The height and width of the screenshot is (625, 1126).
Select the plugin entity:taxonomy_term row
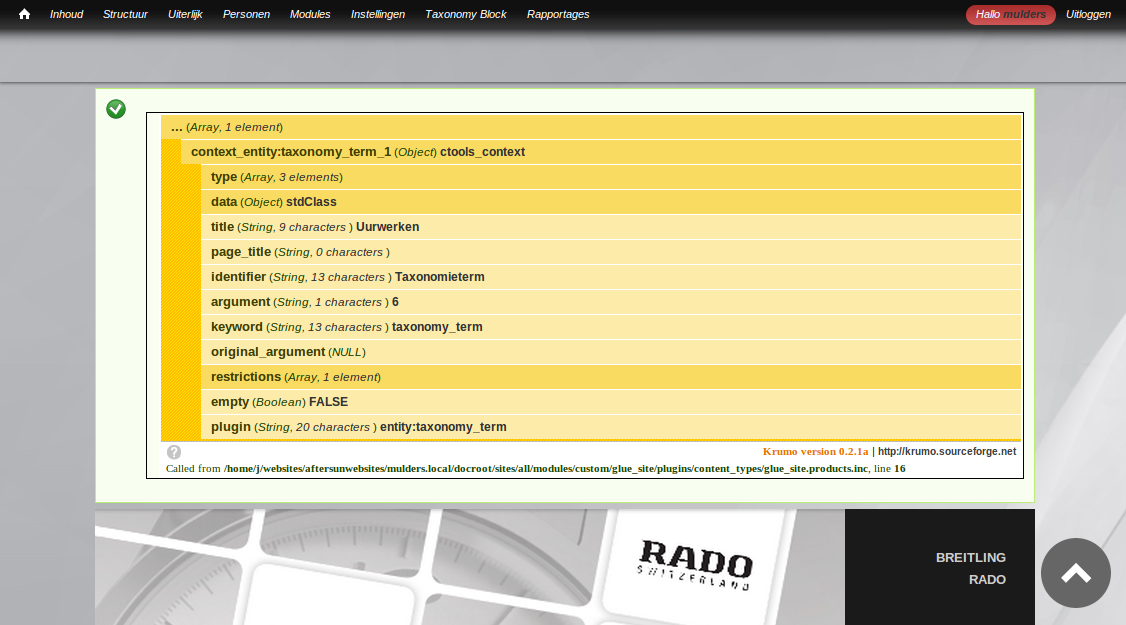(x=611, y=427)
